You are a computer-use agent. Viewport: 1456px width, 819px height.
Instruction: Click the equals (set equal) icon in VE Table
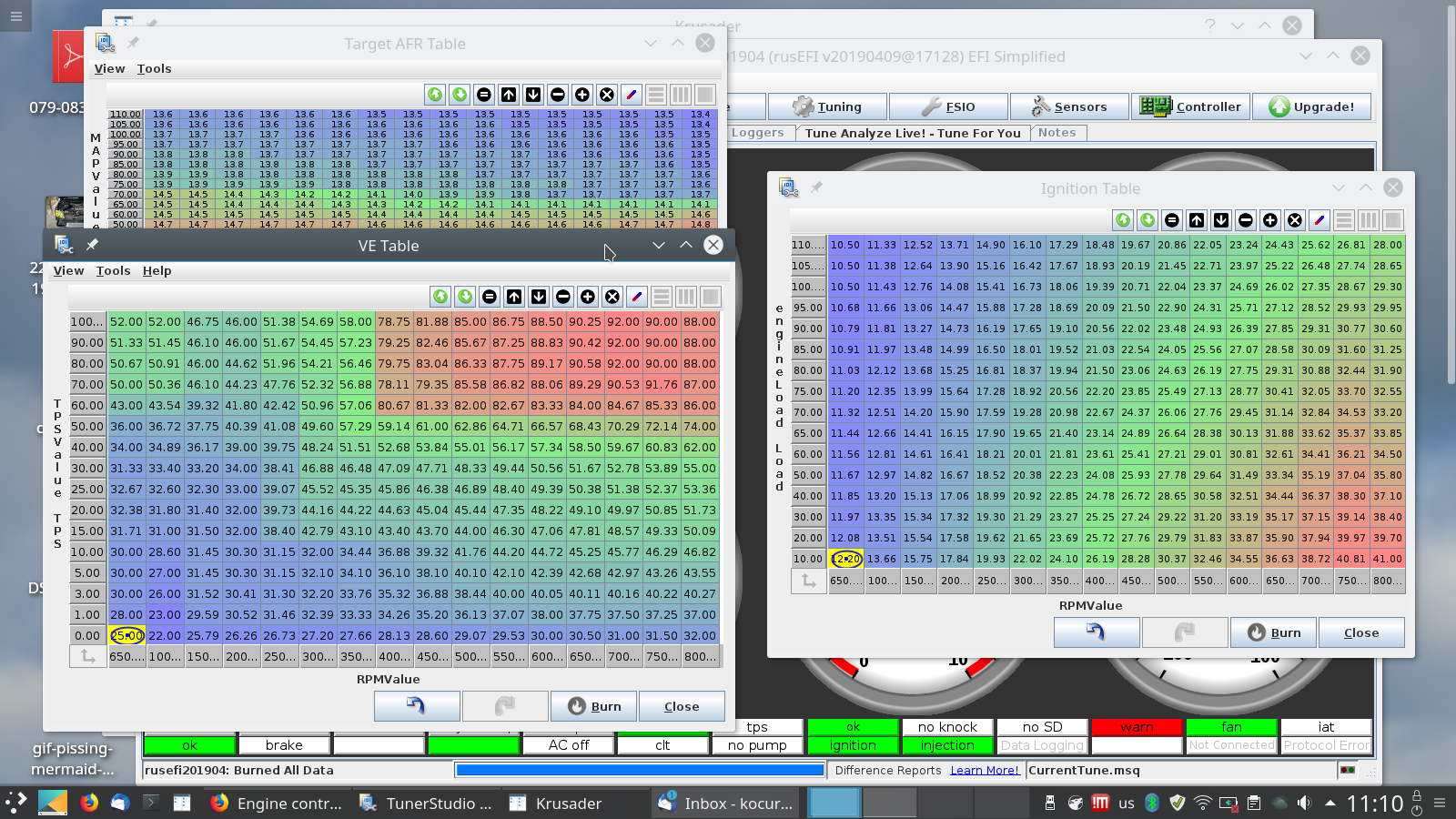click(490, 297)
